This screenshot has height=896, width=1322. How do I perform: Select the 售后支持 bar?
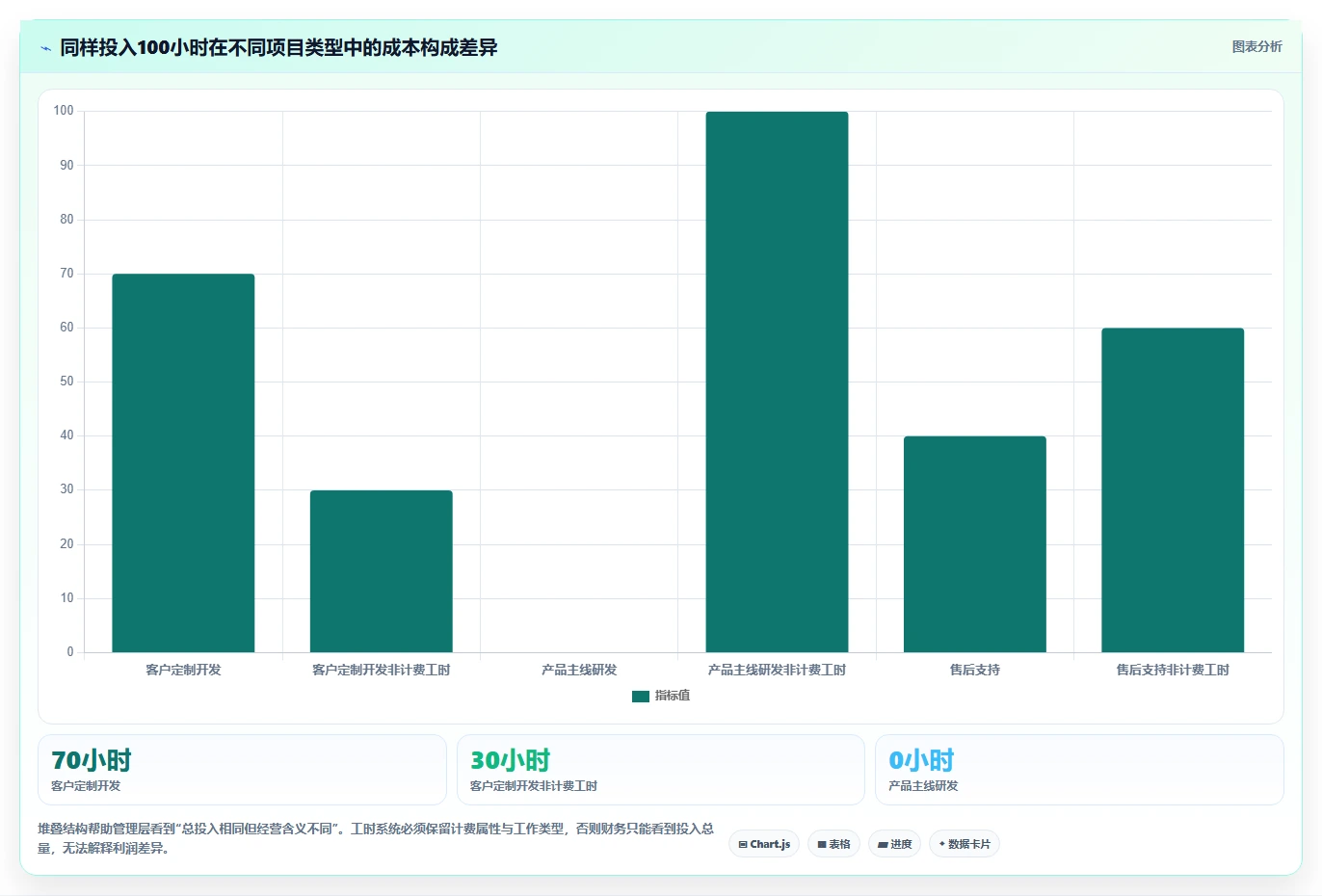(x=975, y=544)
